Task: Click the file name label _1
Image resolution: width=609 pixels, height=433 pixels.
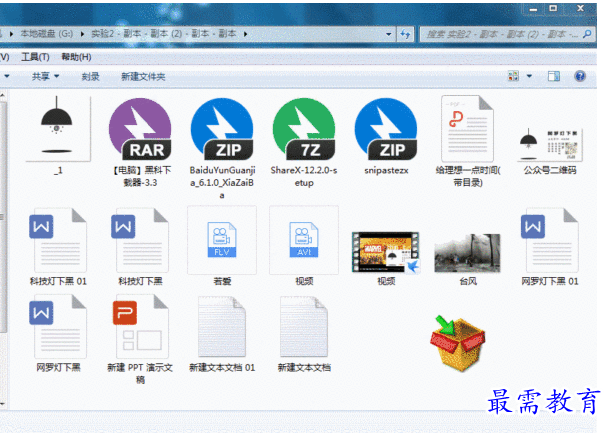Action: pos(58,170)
